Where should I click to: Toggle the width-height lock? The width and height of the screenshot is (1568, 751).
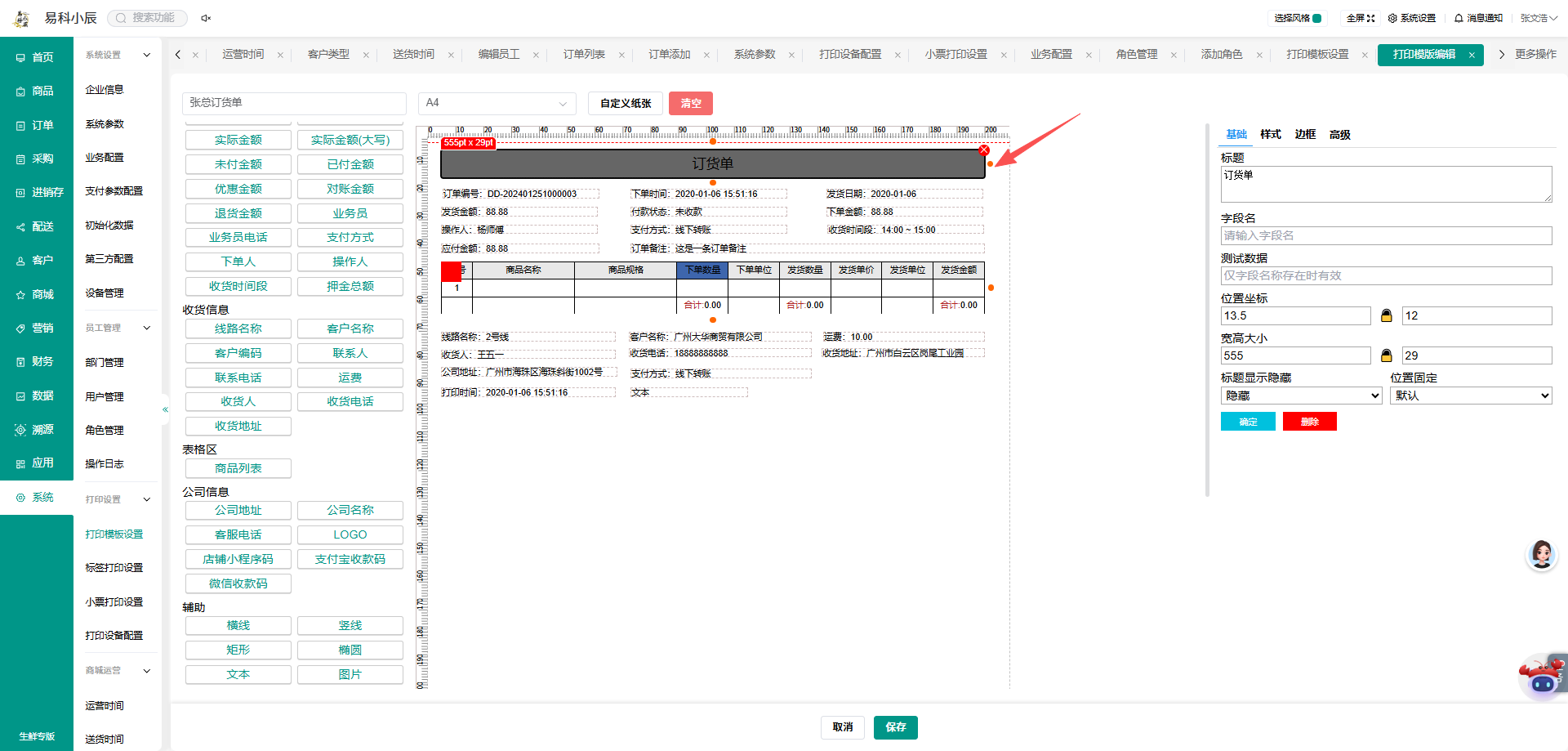point(1386,355)
